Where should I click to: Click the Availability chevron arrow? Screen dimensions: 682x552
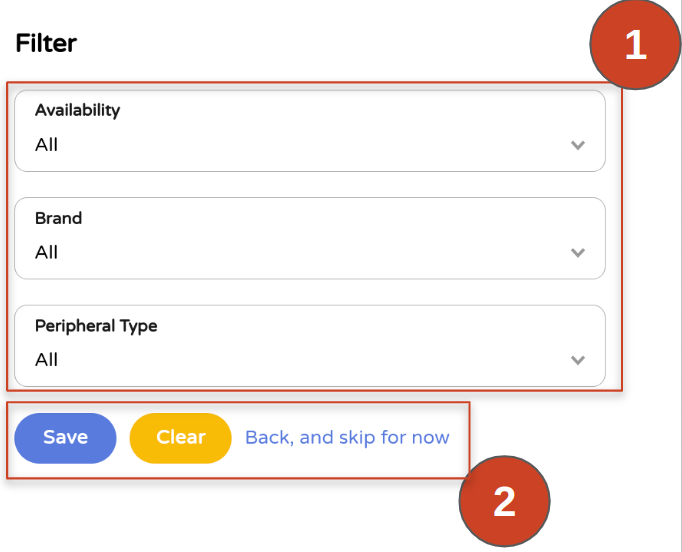tap(577, 145)
